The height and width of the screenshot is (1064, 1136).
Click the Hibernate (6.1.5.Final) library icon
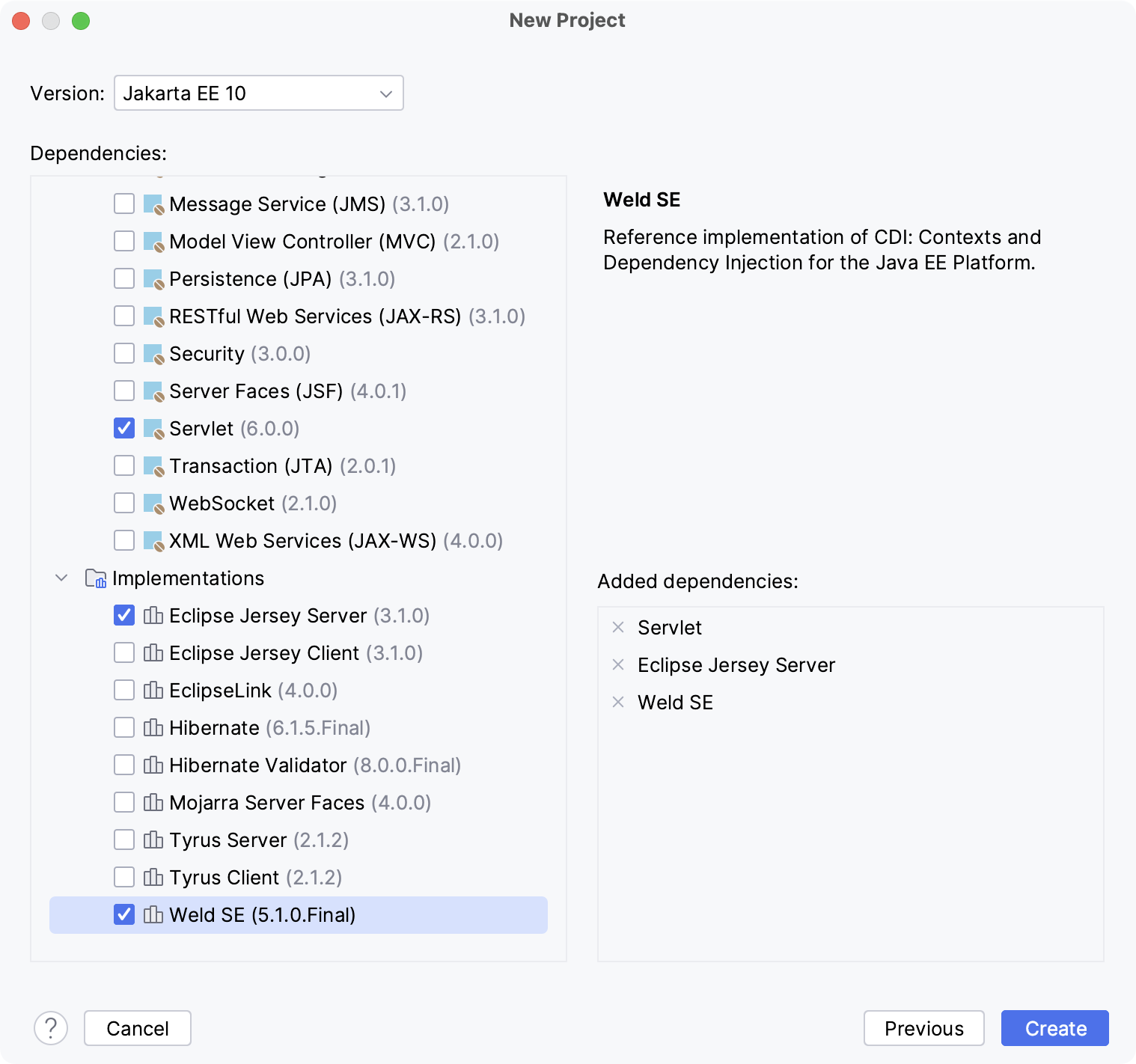coord(153,727)
